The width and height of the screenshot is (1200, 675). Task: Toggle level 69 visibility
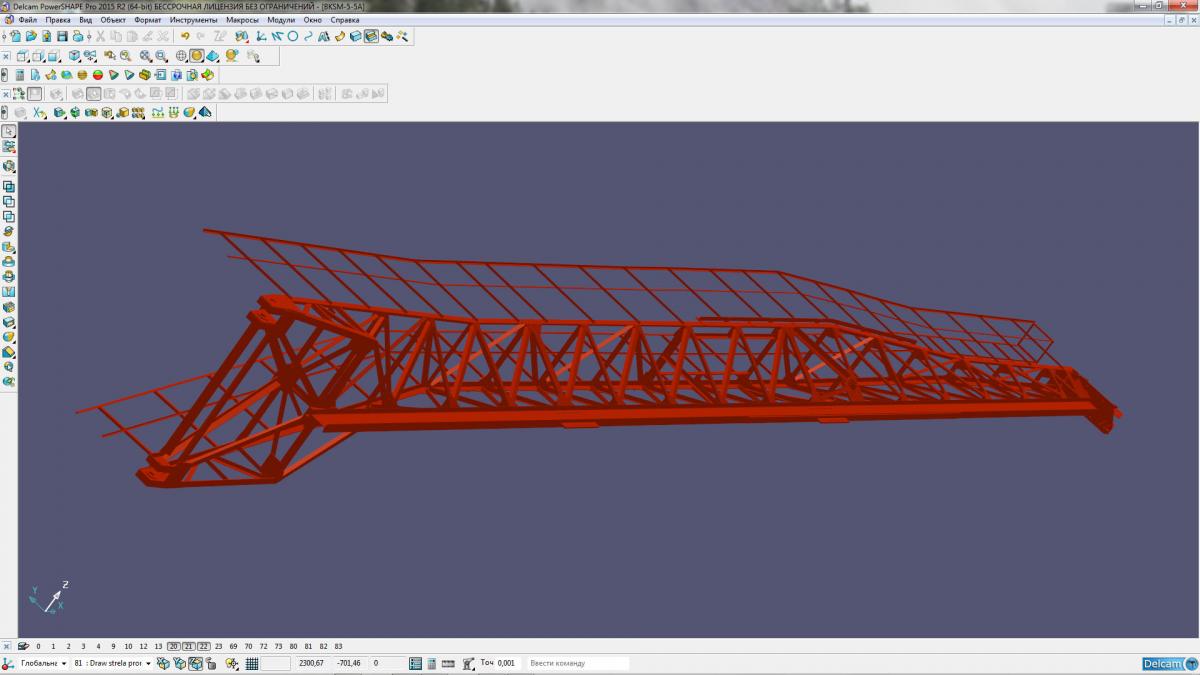(233, 646)
